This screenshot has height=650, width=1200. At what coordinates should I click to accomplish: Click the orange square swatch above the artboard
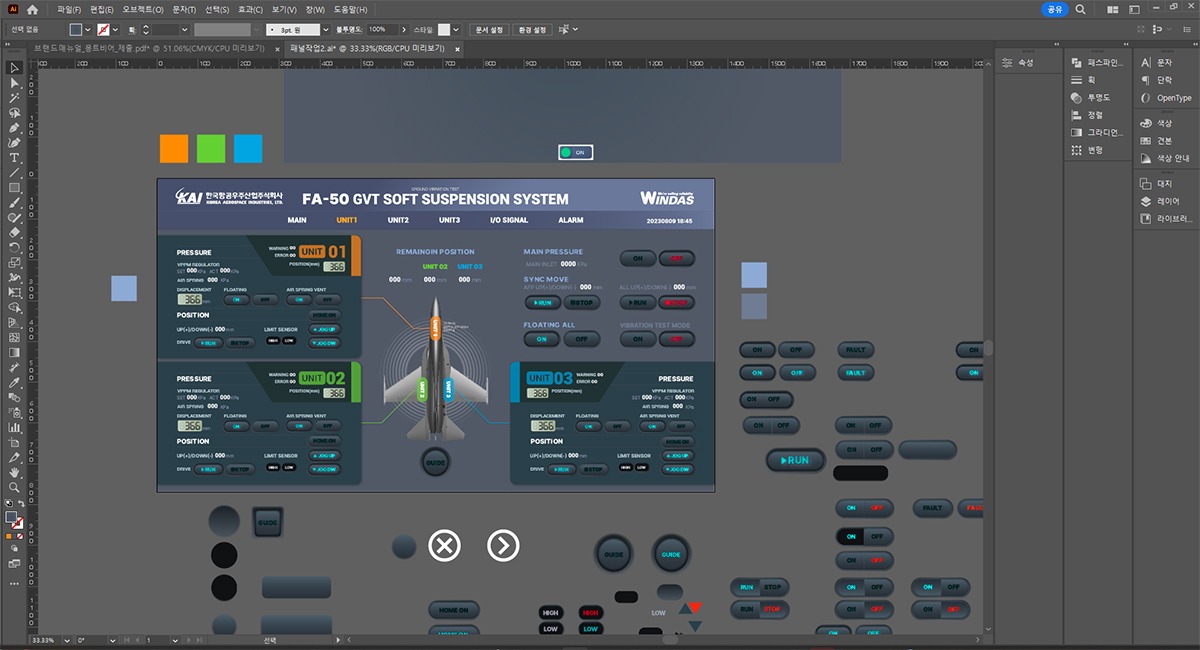[x=174, y=148]
